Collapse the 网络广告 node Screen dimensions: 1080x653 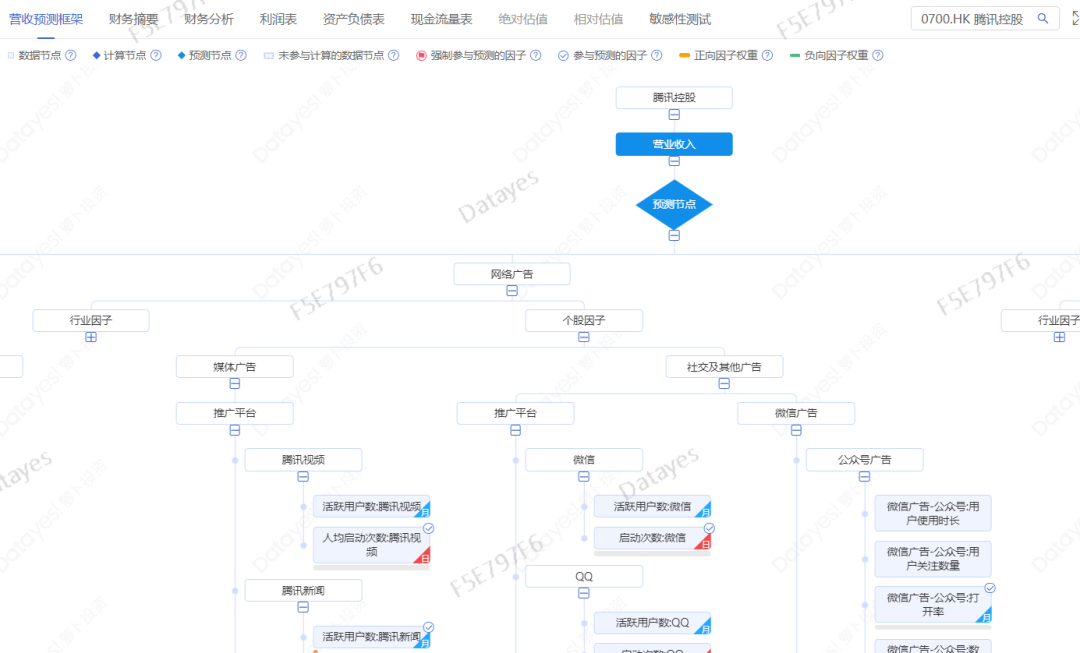pyautogui.click(x=512, y=291)
